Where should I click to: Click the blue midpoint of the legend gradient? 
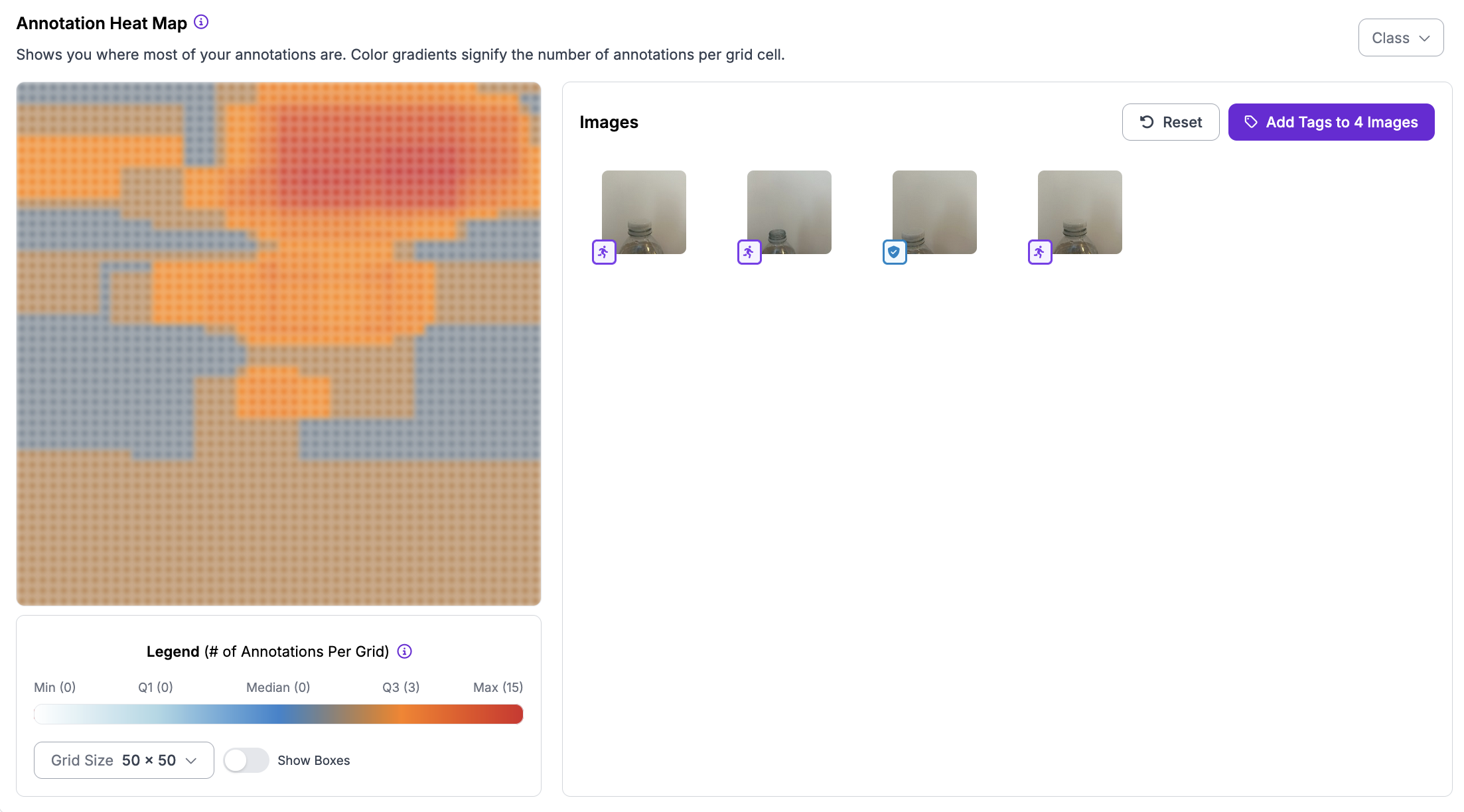click(x=279, y=714)
